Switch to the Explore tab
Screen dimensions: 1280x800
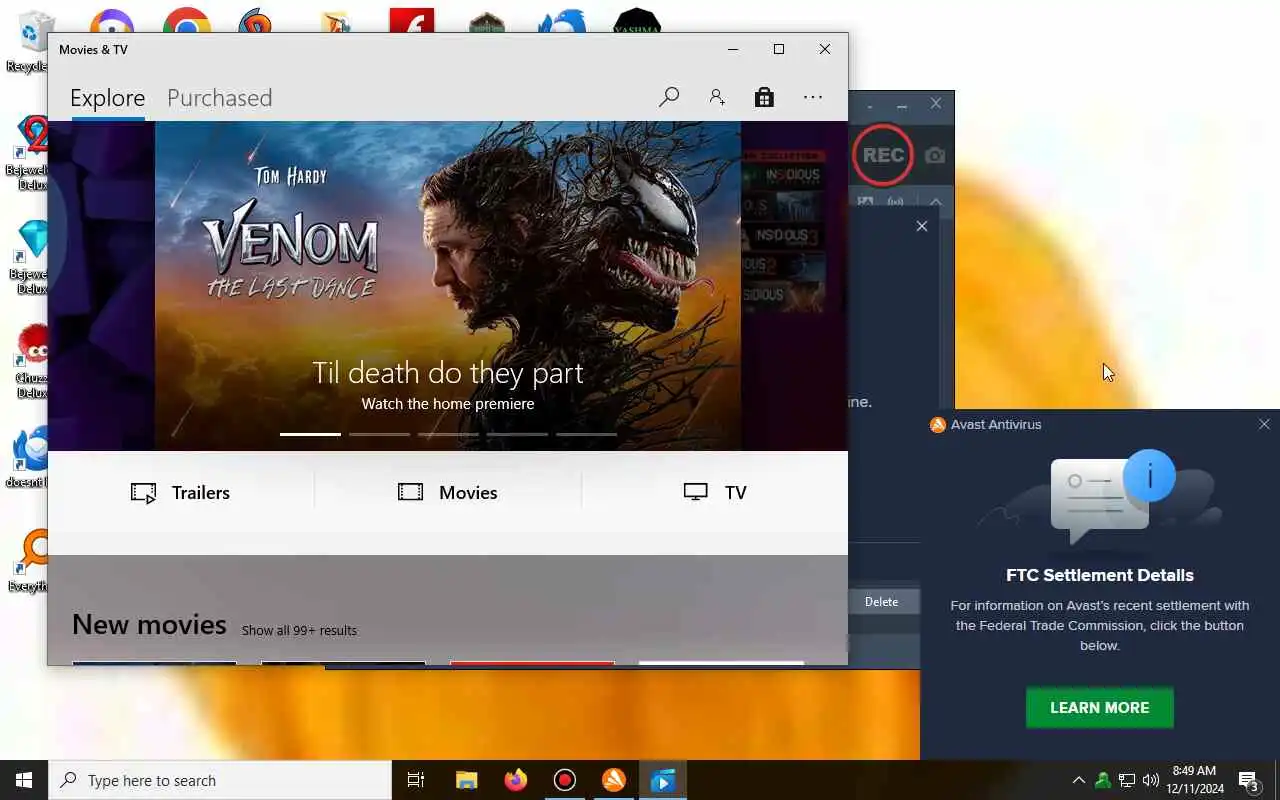click(107, 98)
